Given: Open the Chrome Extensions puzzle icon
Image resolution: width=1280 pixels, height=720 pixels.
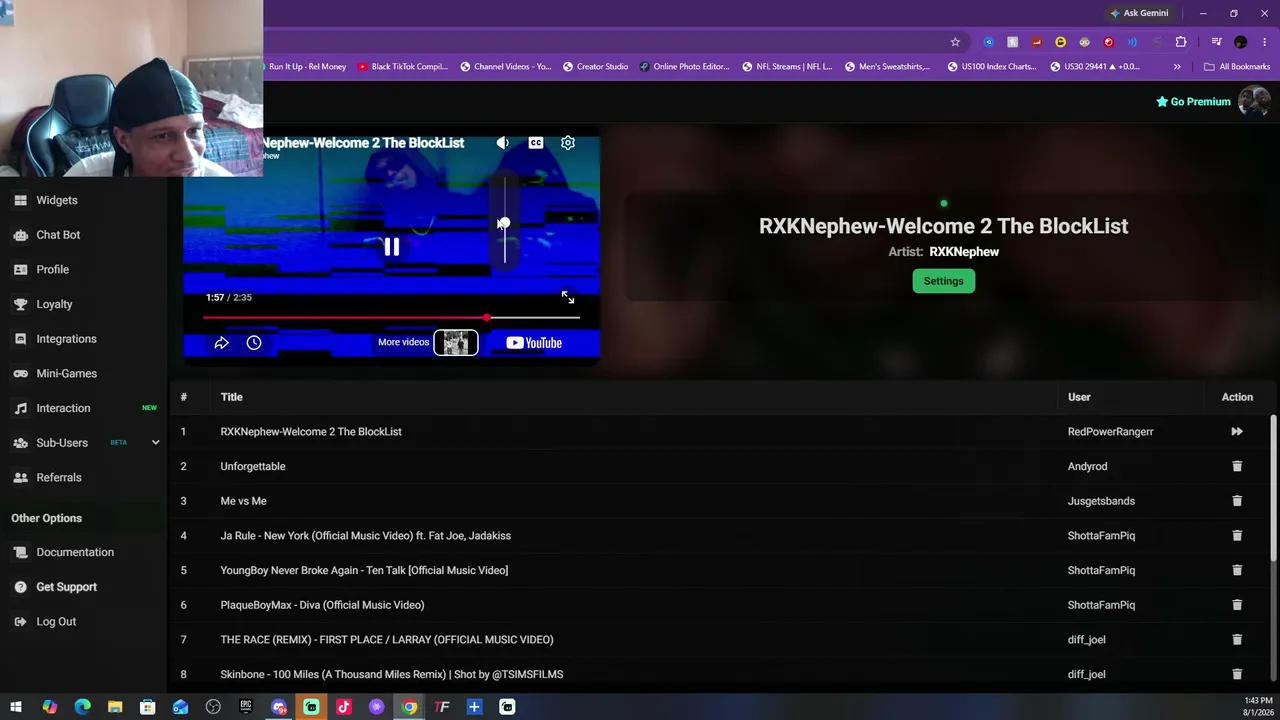Looking at the screenshot, I should 1181,42.
